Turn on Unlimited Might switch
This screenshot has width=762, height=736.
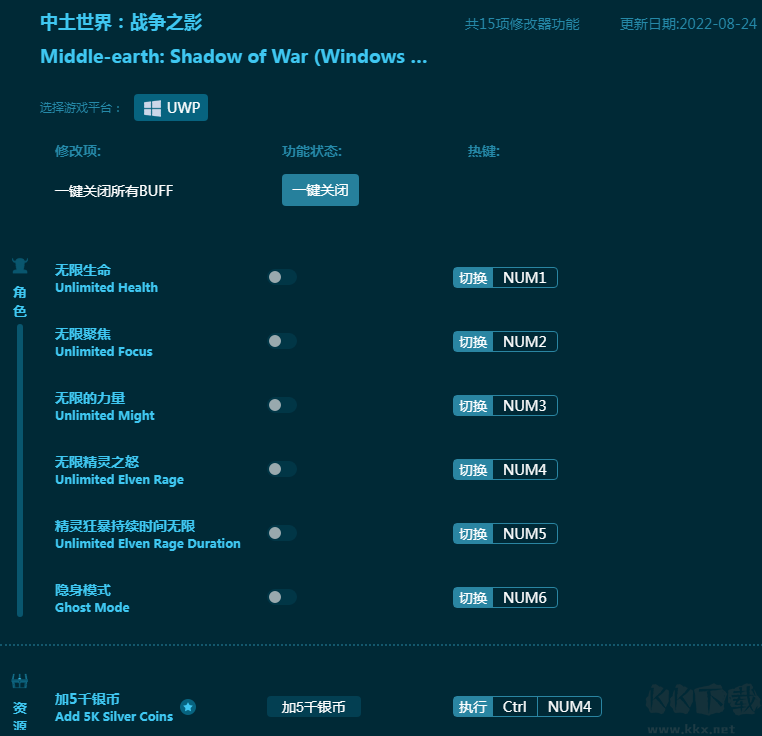[281, 405]
